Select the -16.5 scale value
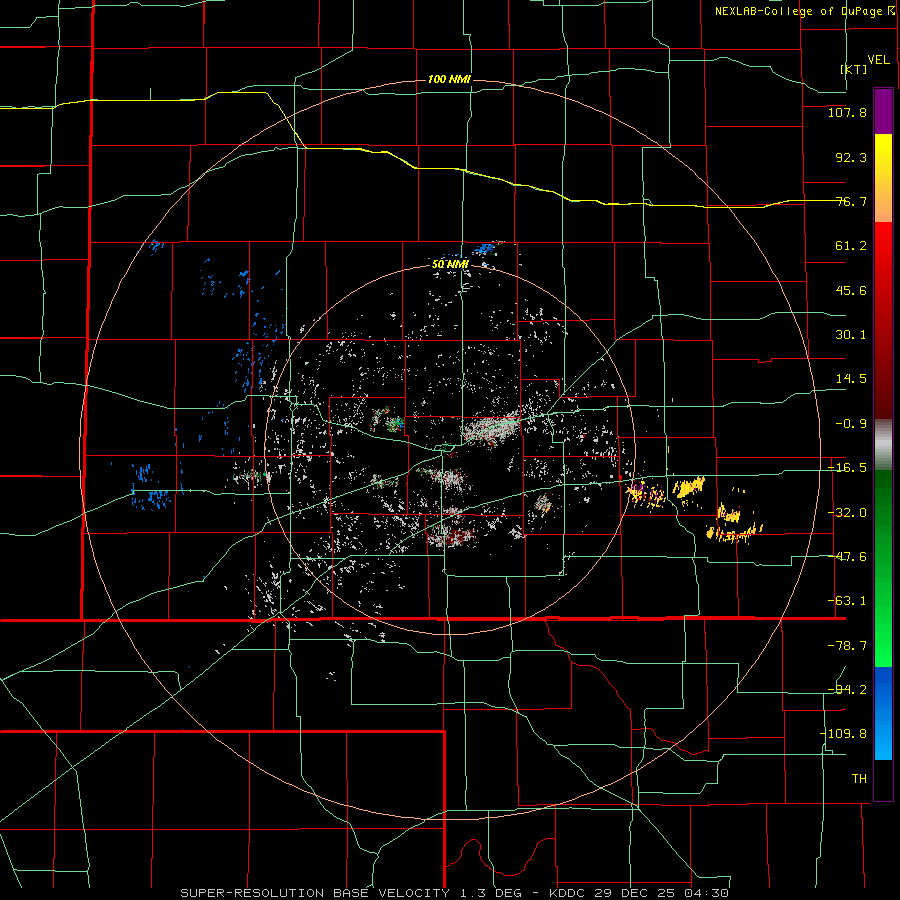The image size is (900, 900). [x=847, y=468]
